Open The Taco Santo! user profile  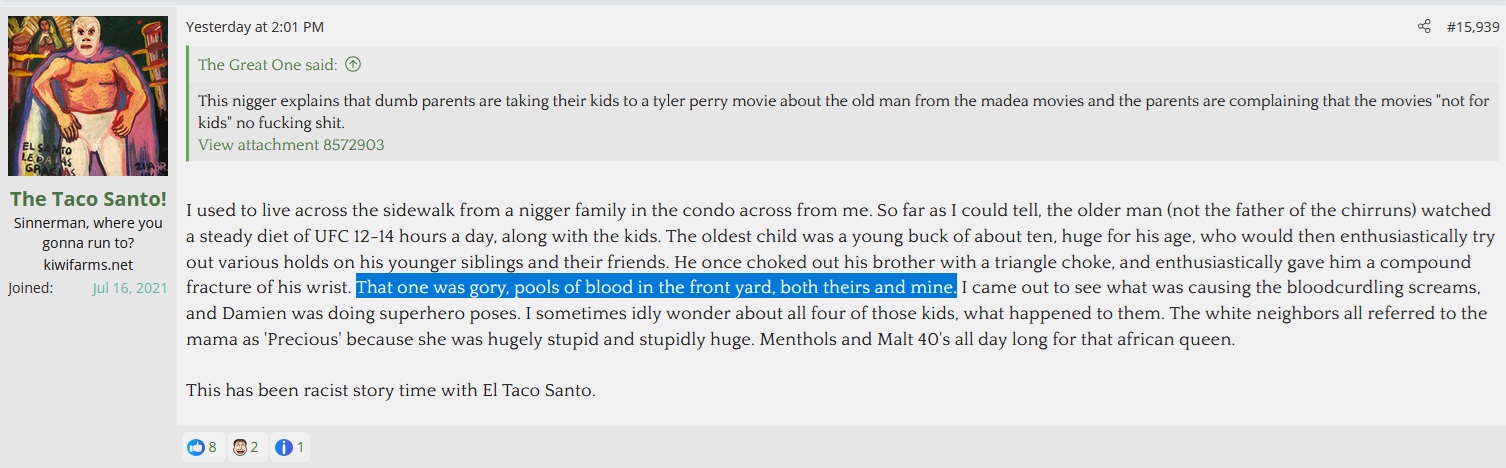[x=88, y=199]
